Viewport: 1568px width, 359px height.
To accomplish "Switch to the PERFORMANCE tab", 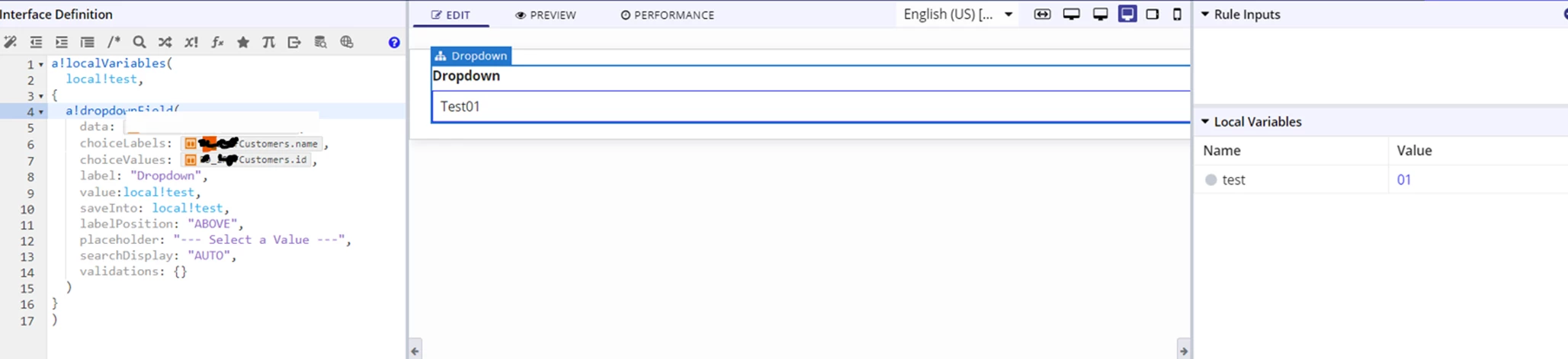I will (667, 15).
